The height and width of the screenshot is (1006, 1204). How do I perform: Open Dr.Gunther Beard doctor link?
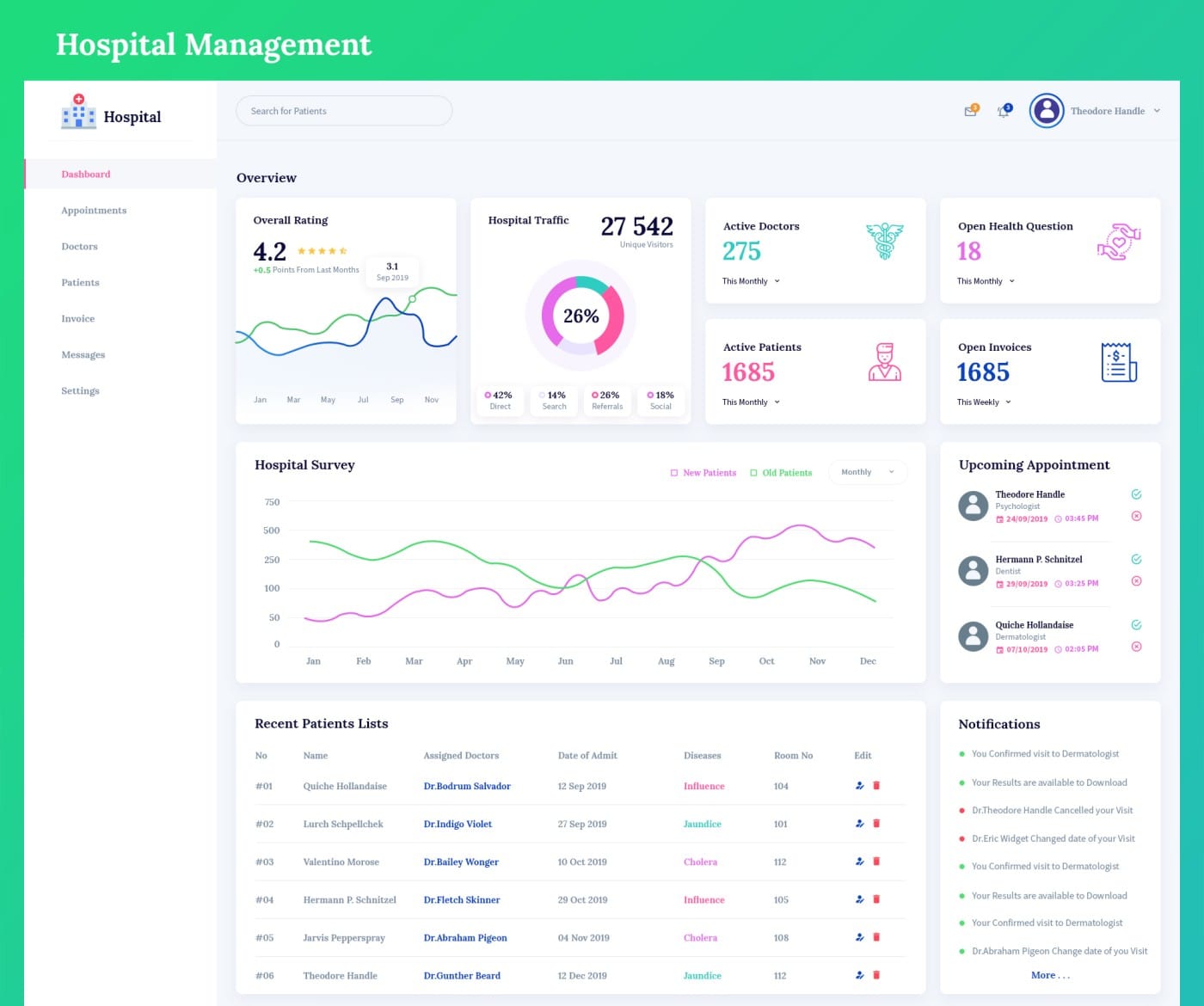coord(462,975)
